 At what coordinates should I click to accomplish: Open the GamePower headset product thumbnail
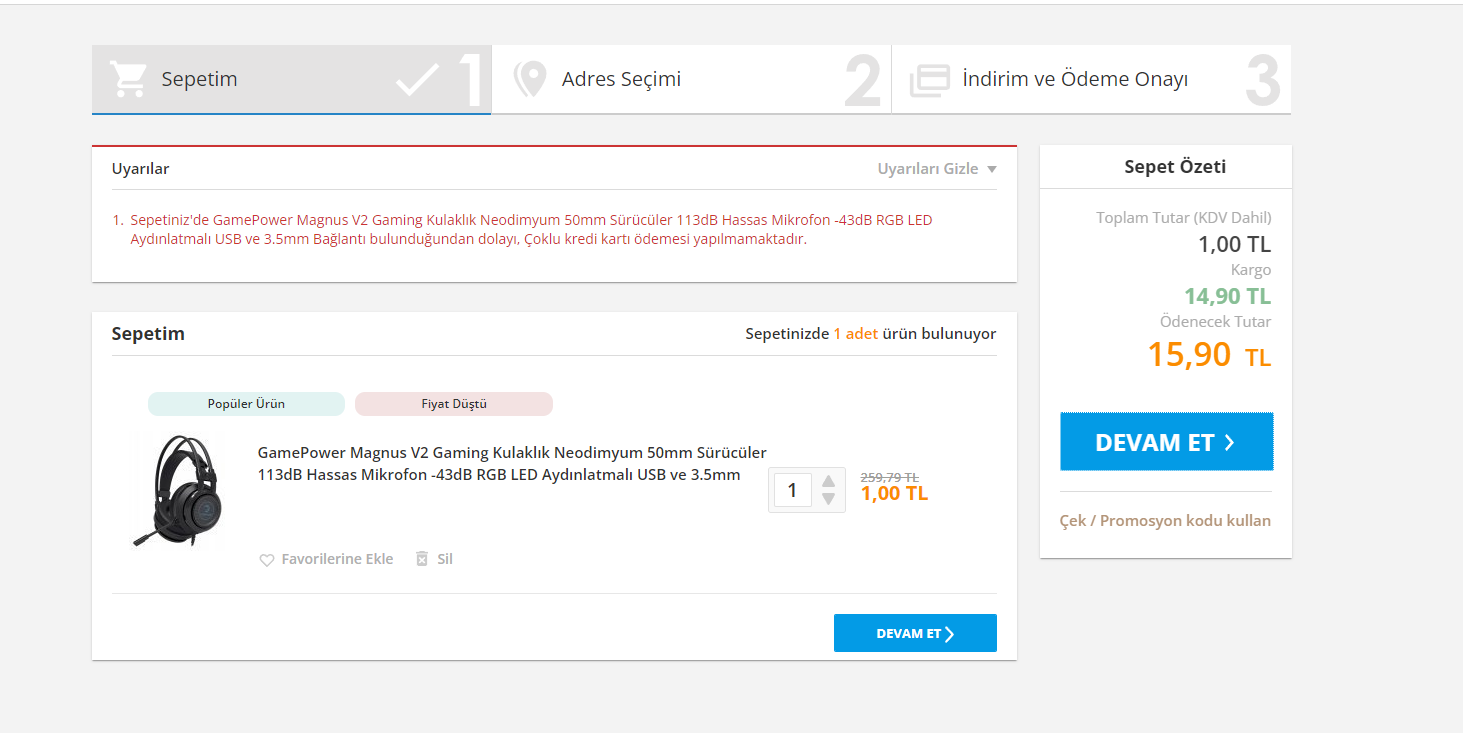(178, 490)
